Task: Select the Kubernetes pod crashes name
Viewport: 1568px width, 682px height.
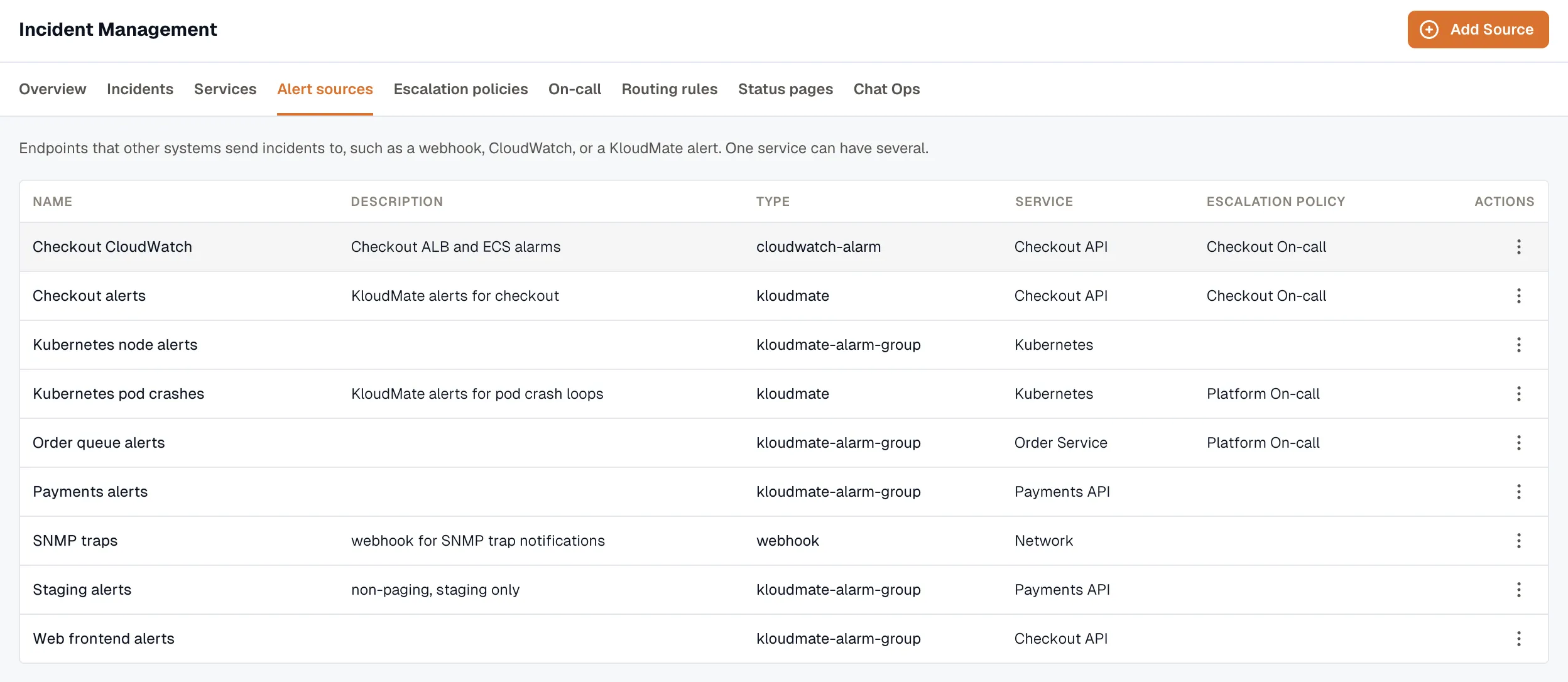Action: 119,394
